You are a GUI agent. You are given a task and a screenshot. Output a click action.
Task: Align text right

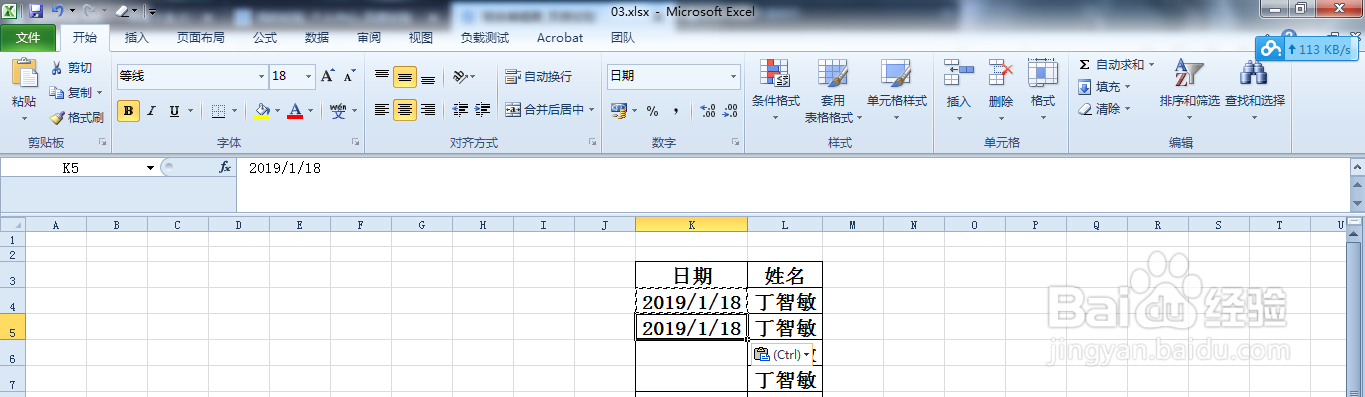[x=428, y=110]
